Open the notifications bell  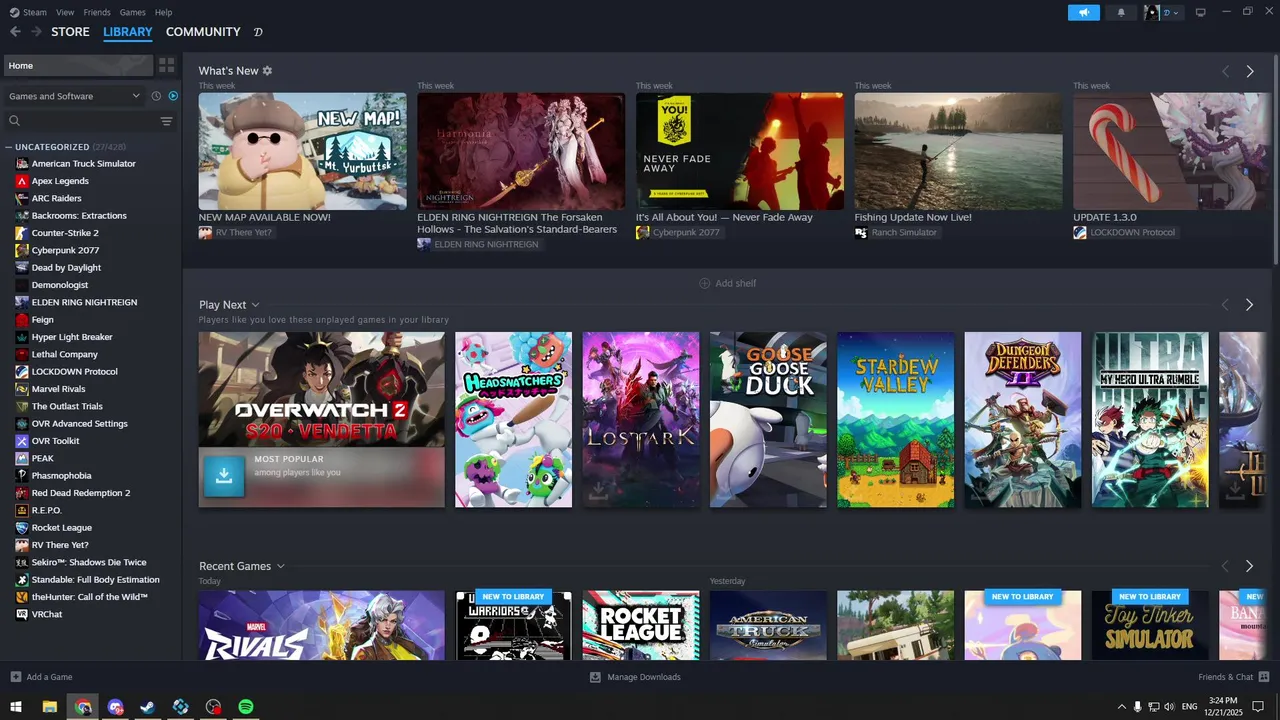coord(1120,12)
